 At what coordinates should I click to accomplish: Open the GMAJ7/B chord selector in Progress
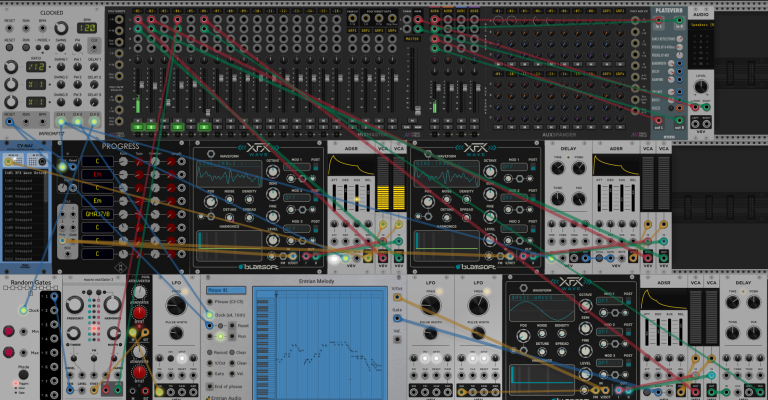click(x=97, y=214)
